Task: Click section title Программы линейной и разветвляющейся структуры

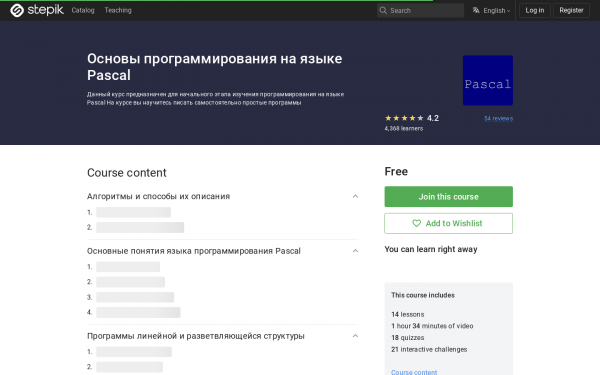Action: coord(196,336)
